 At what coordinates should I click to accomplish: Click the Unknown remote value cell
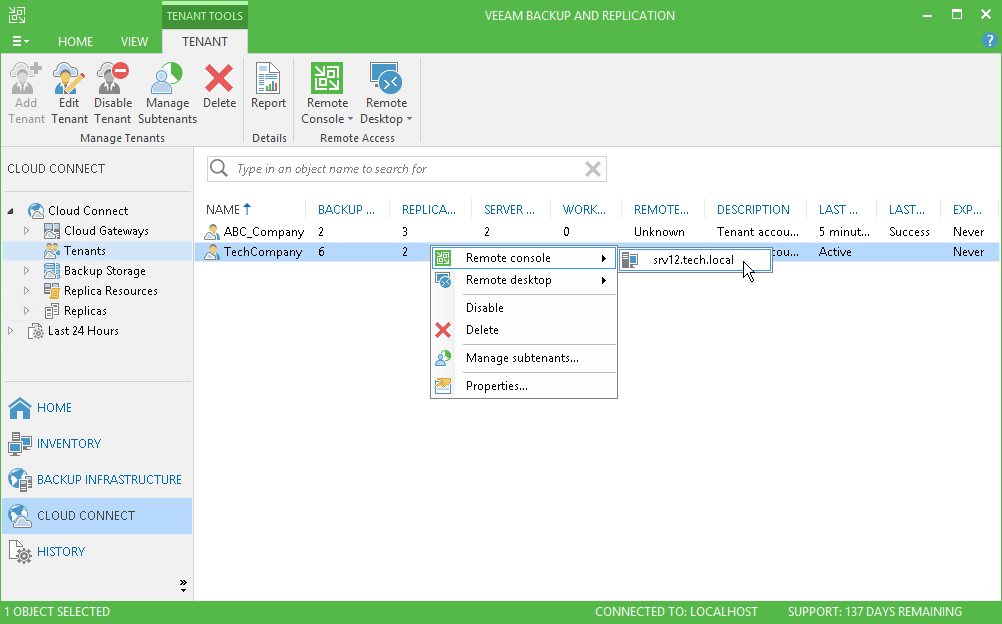point(659,231)
